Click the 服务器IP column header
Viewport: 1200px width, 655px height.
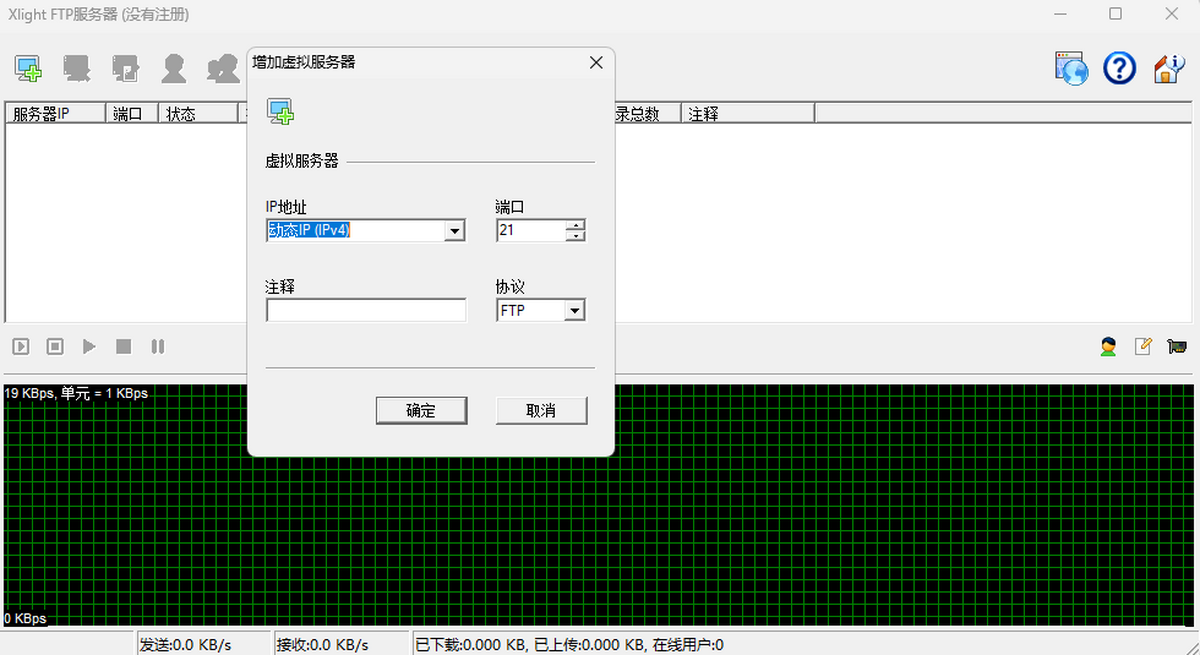pos(55,114)
